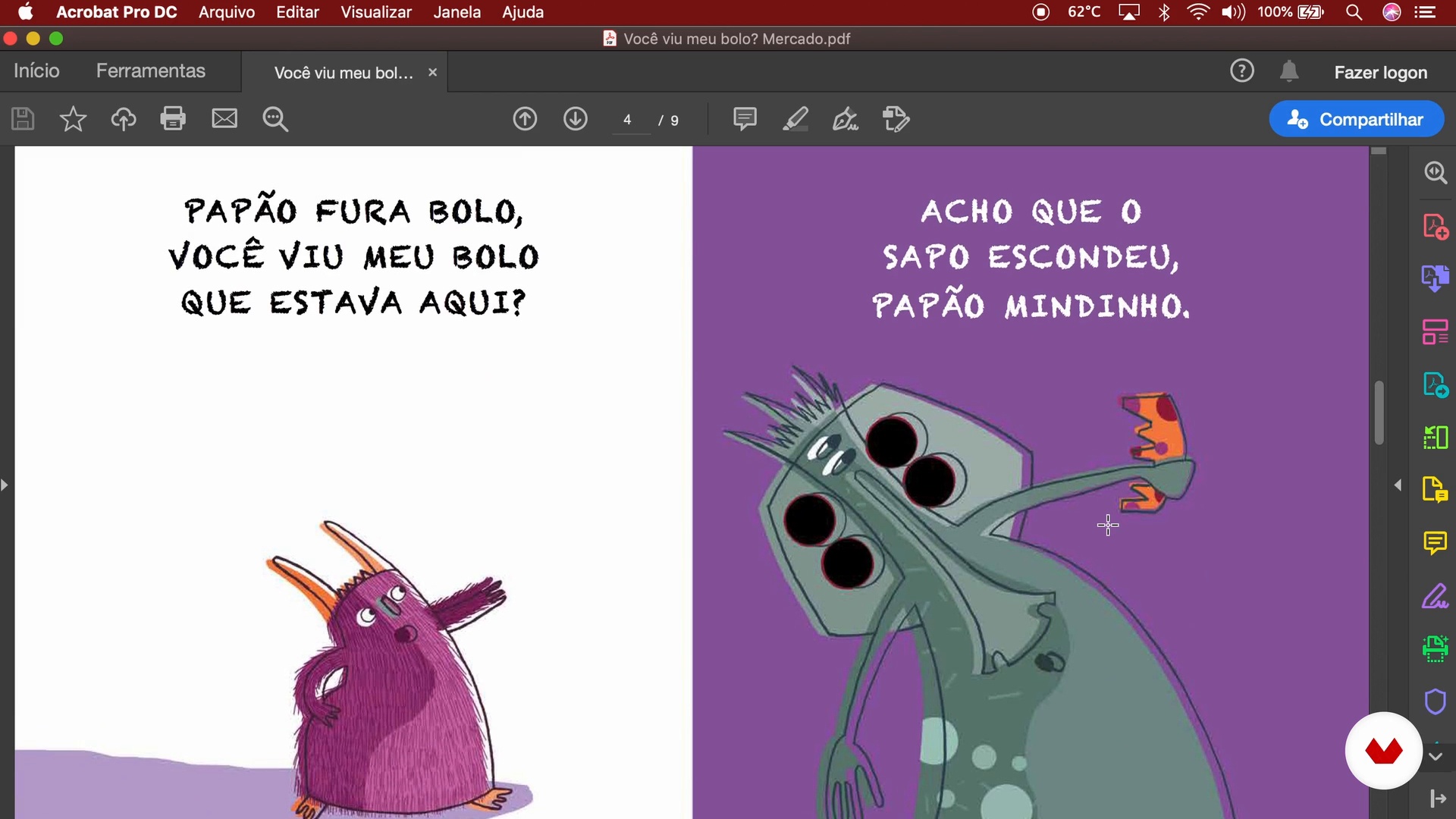Viewport: 1456px width, 819px height.
Task: Open the notifications bell
Action: 1289,71
